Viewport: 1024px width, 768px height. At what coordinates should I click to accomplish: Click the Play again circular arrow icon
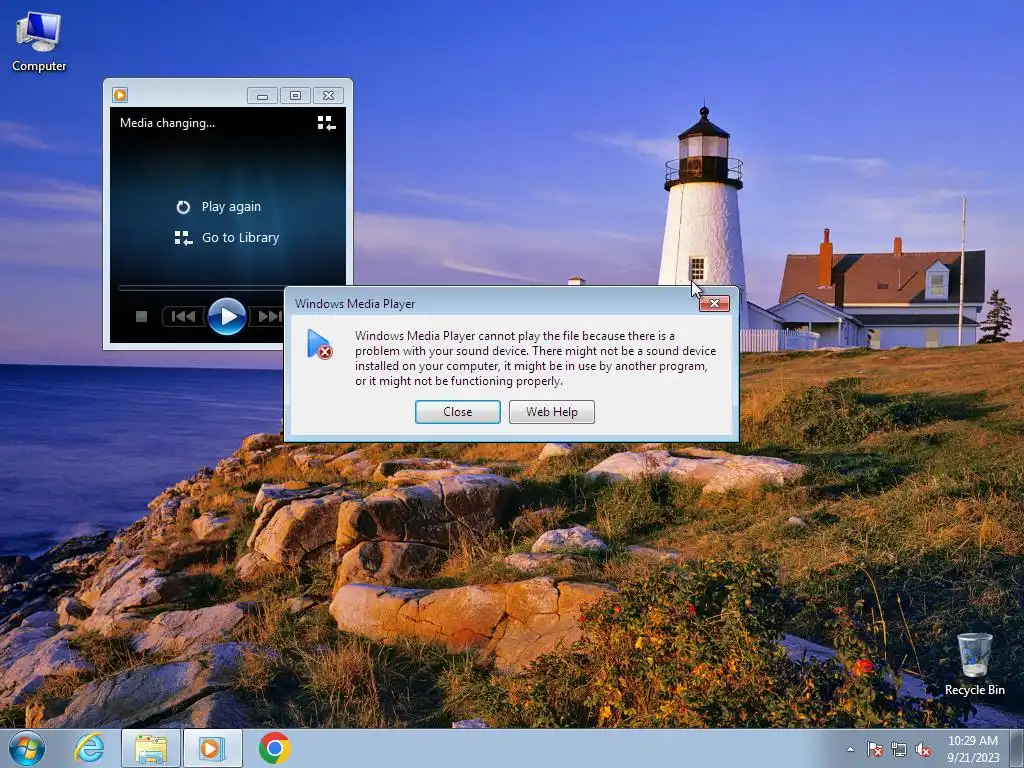tap(184, 207)
